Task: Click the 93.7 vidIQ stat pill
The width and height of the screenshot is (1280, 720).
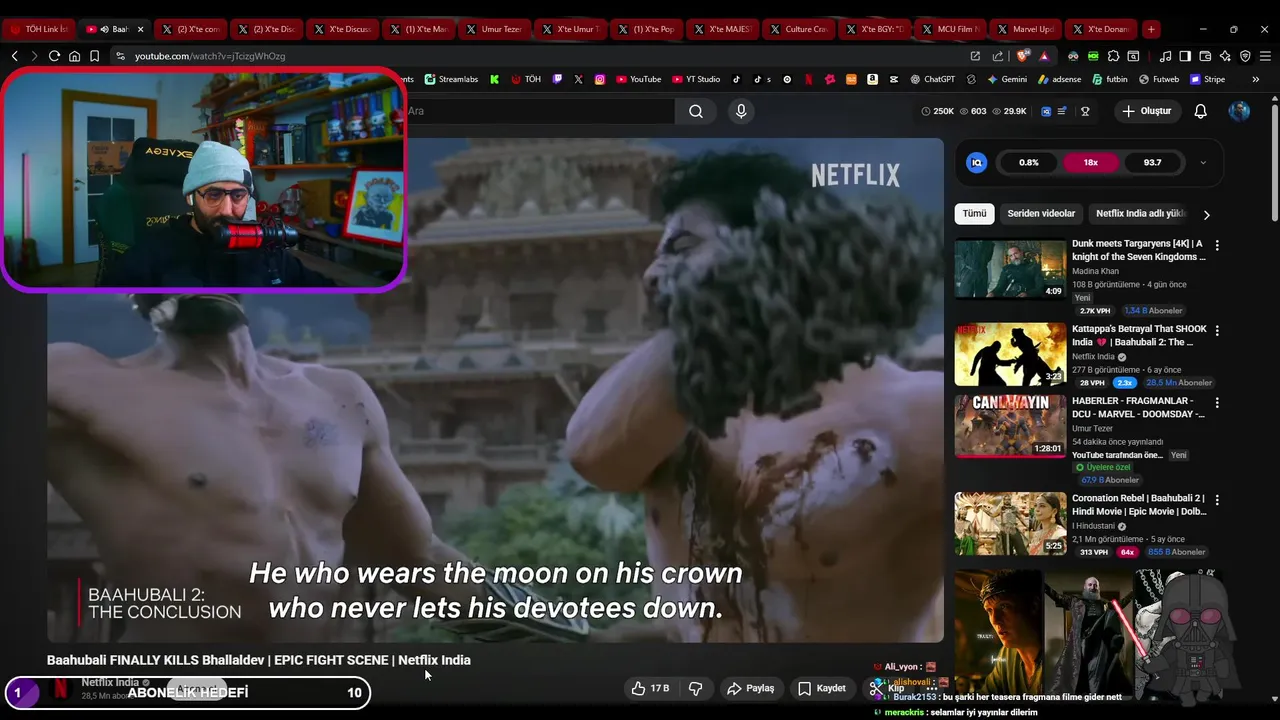Action: [x=1152, y=162]
